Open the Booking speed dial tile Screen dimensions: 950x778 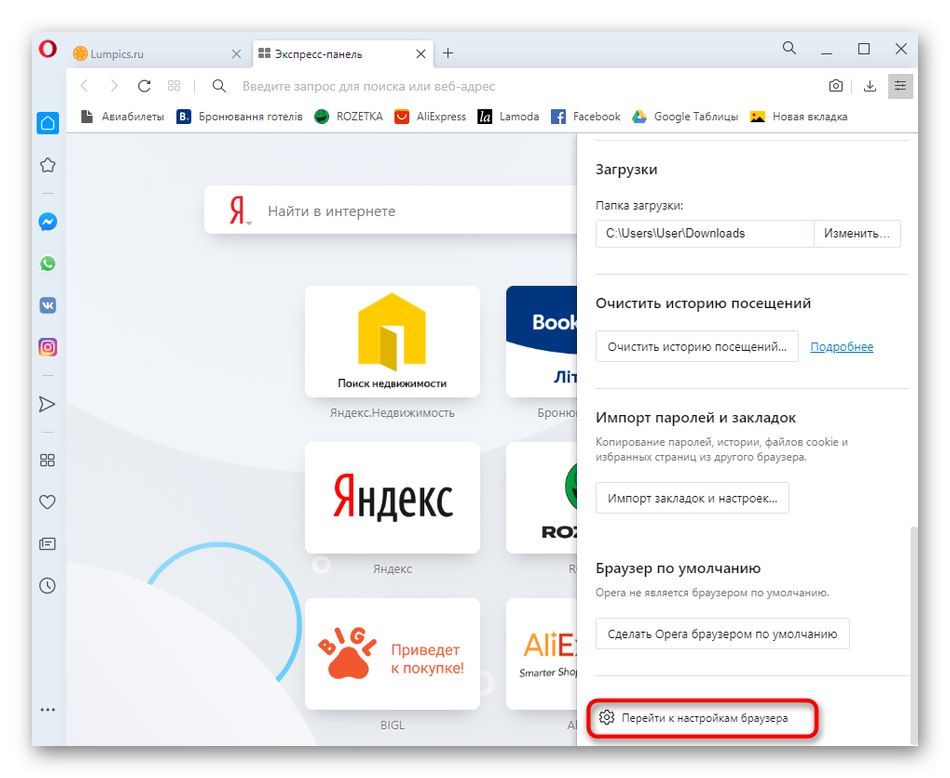pos(542,342)
